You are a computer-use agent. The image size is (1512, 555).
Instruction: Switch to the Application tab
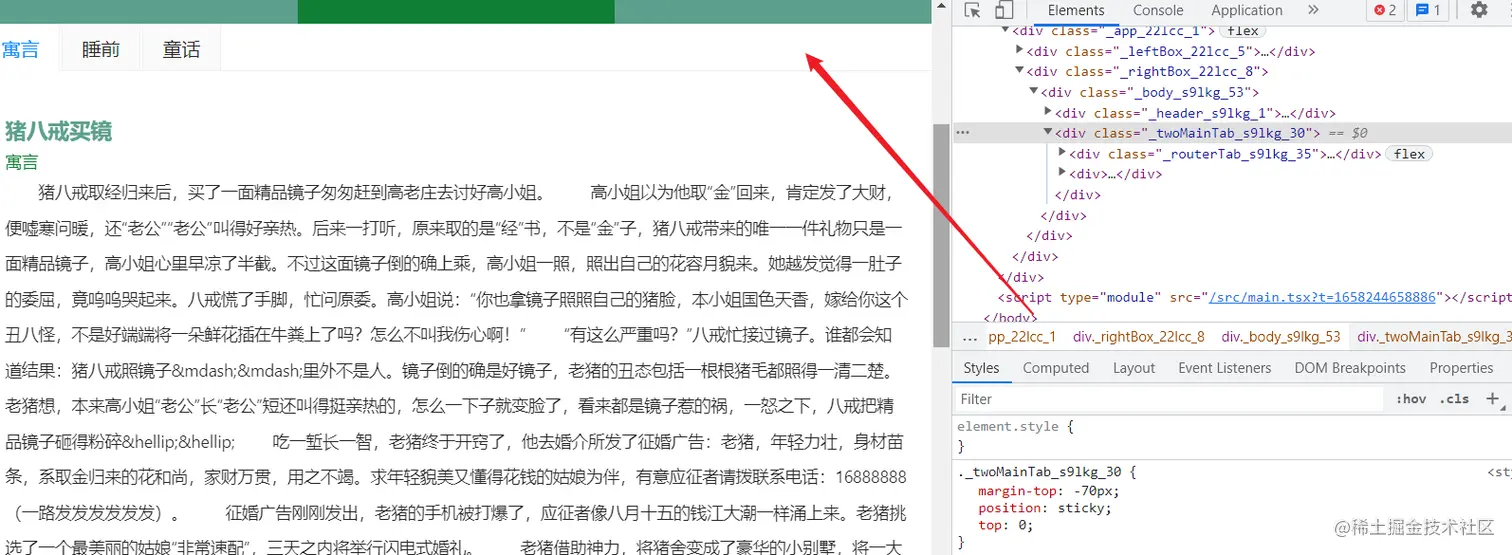click(1247, 10)
